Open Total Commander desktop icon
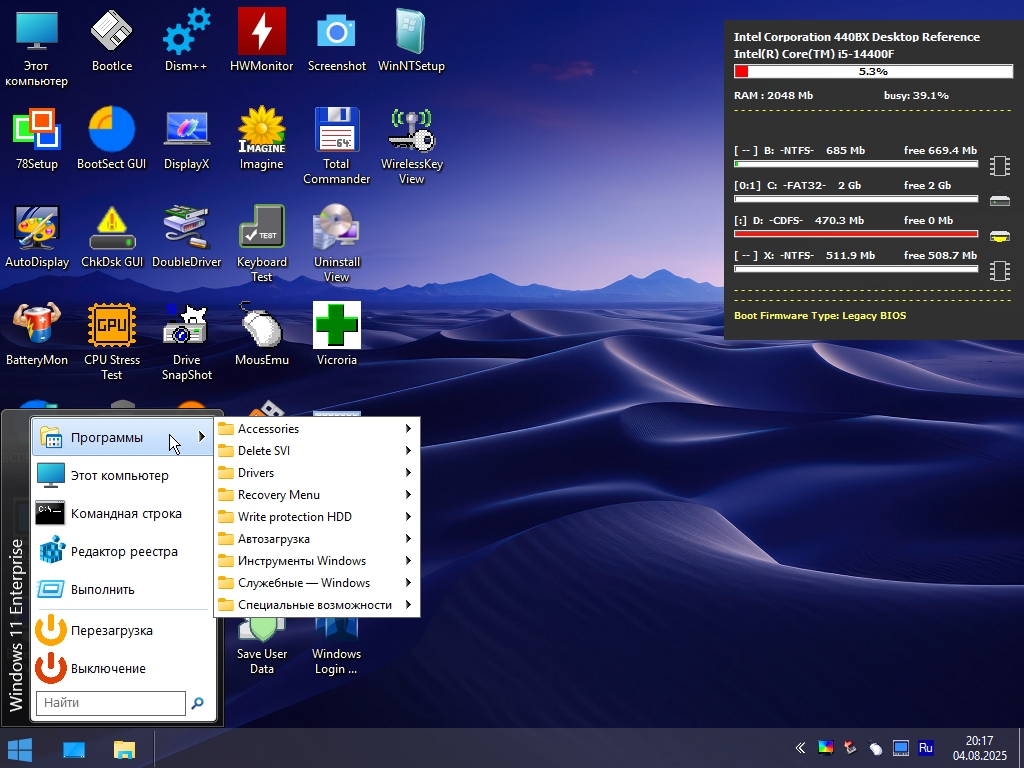This screenshot has width=1024, height=768. 336,145
